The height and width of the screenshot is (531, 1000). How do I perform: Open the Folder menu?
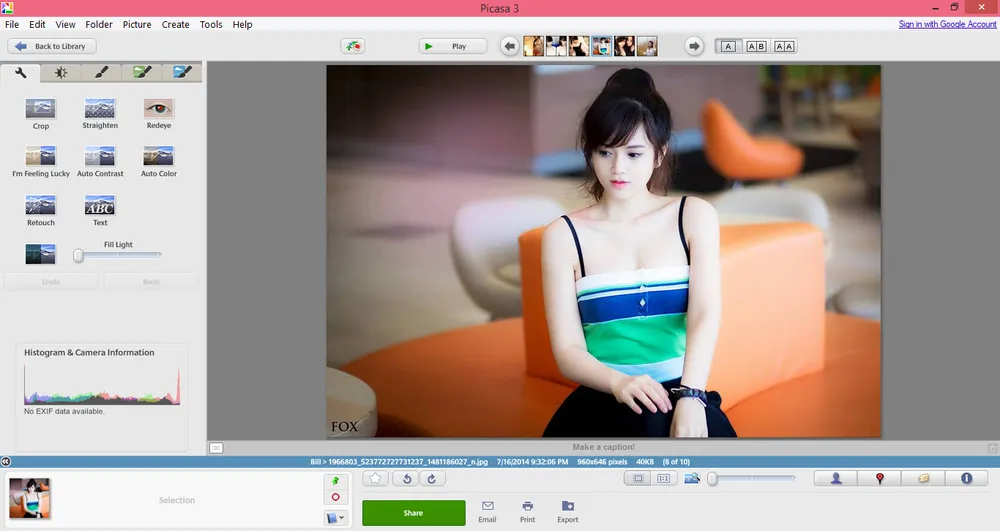[99, 24]
